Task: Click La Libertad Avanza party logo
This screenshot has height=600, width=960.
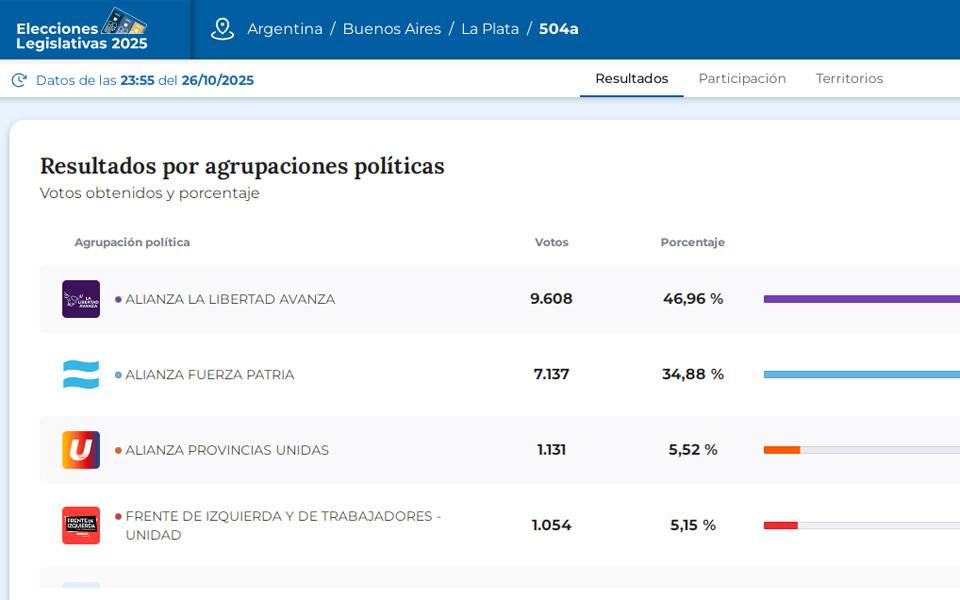Action: [x=81, y=299]
